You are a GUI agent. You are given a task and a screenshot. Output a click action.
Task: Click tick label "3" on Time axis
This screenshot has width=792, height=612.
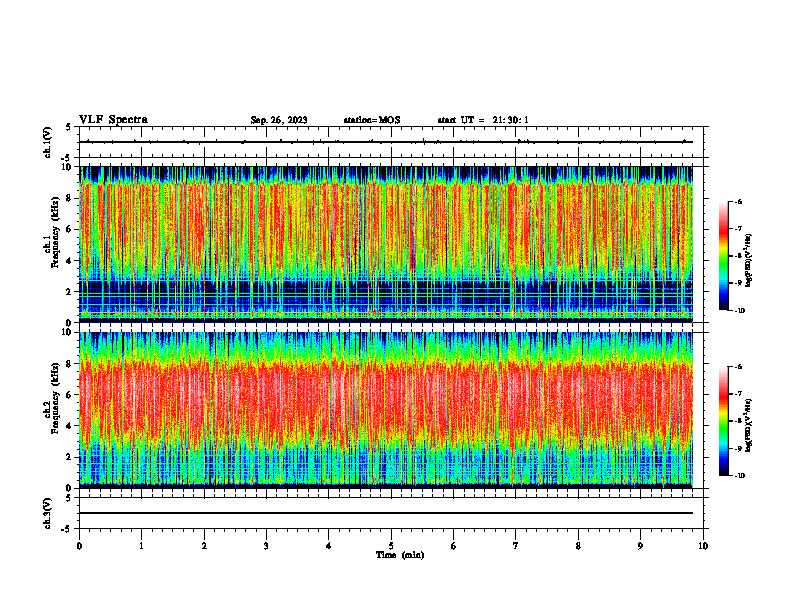point(266,546)
